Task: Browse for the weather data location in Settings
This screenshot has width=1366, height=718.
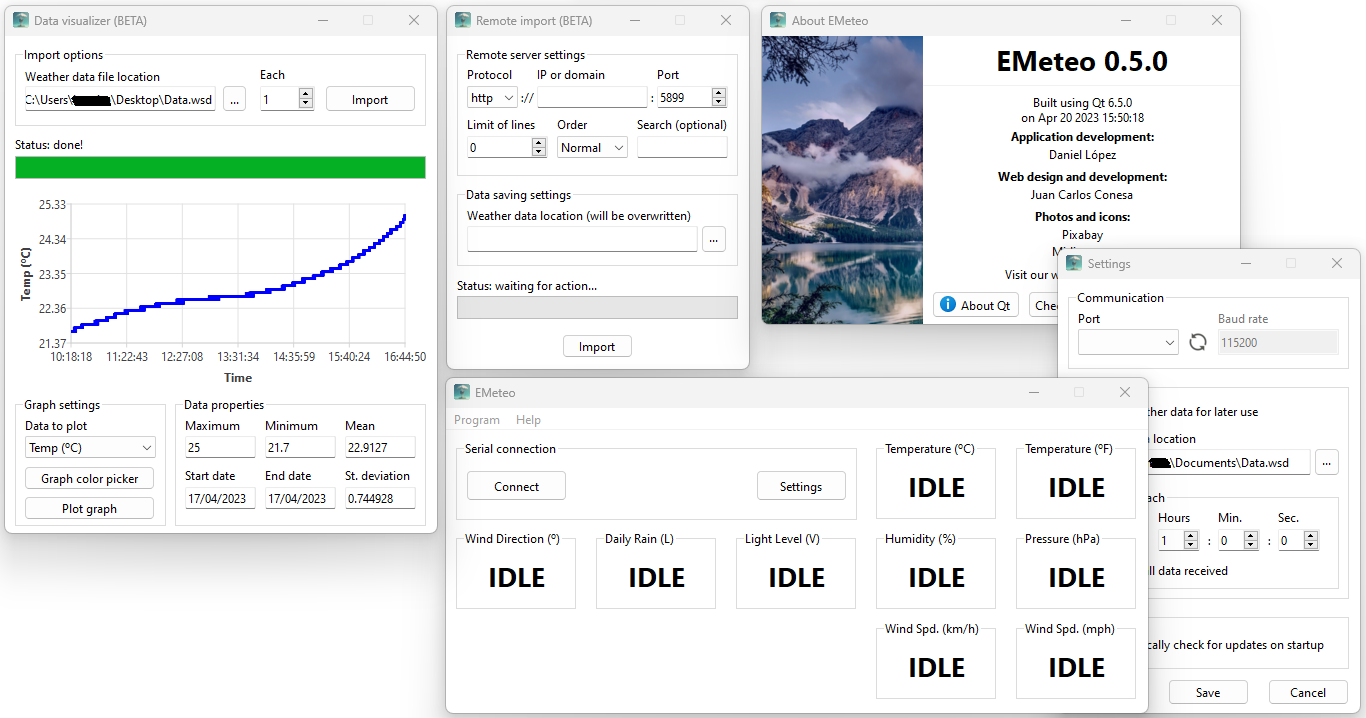Action: point(1326,462)
